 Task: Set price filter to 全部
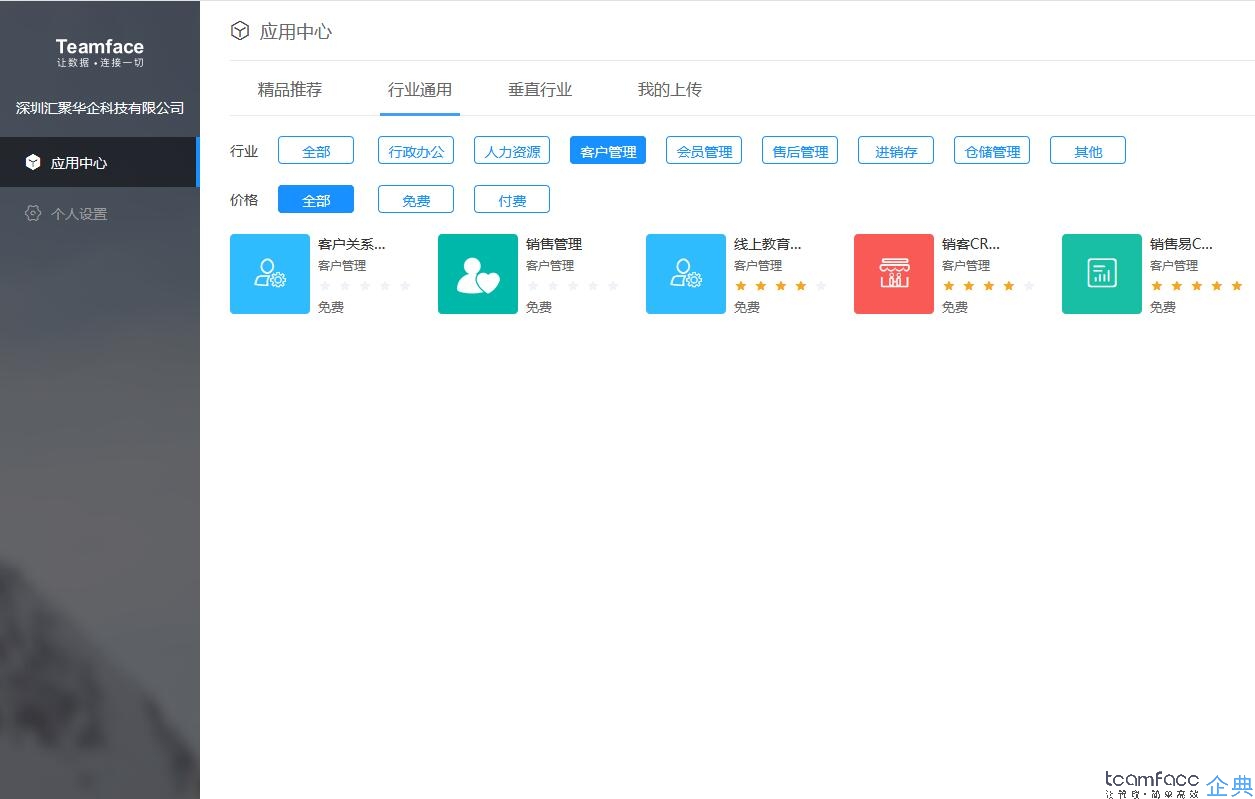pos(316,200)
